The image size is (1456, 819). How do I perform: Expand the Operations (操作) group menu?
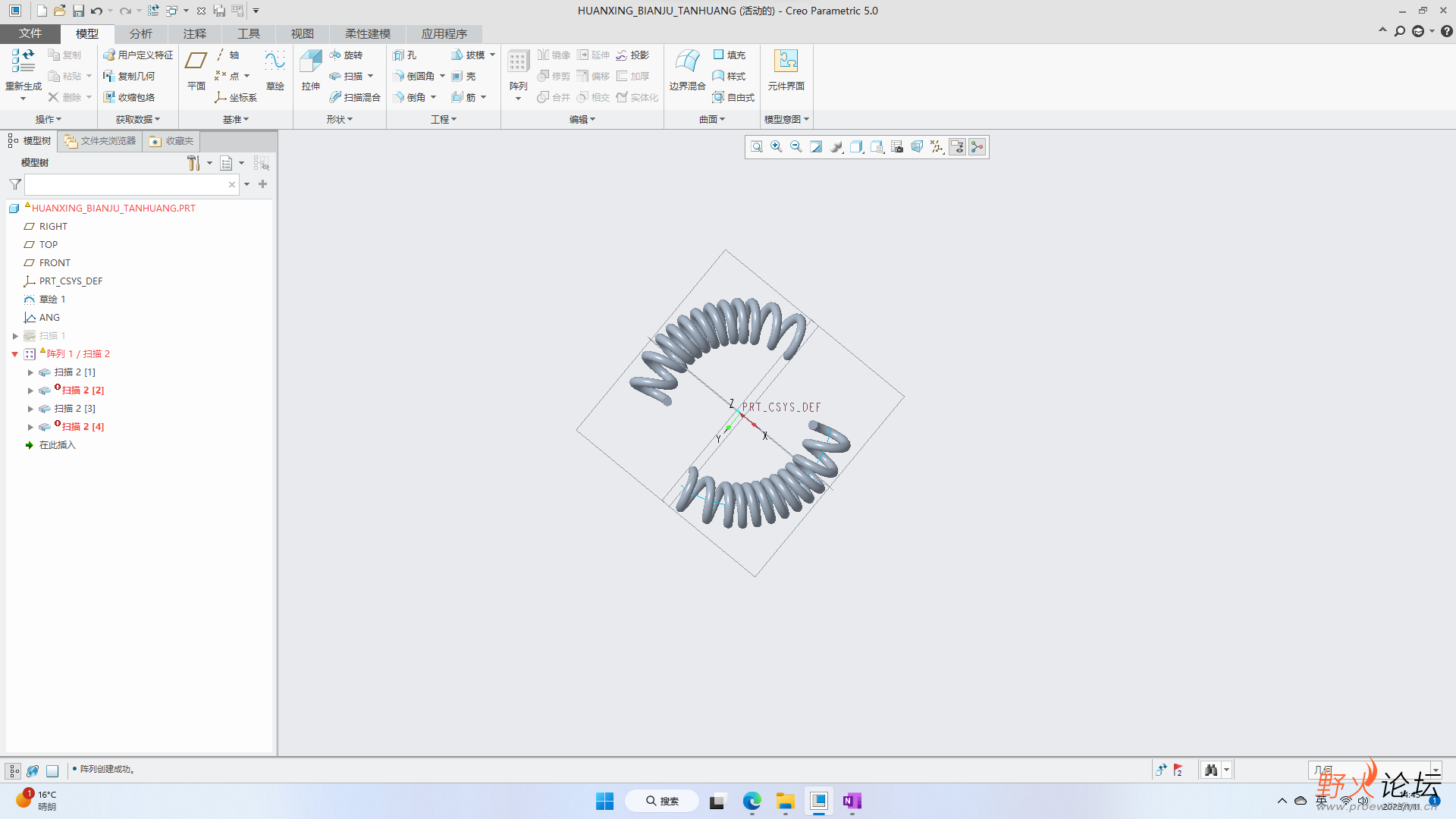(x=49, y=119)
